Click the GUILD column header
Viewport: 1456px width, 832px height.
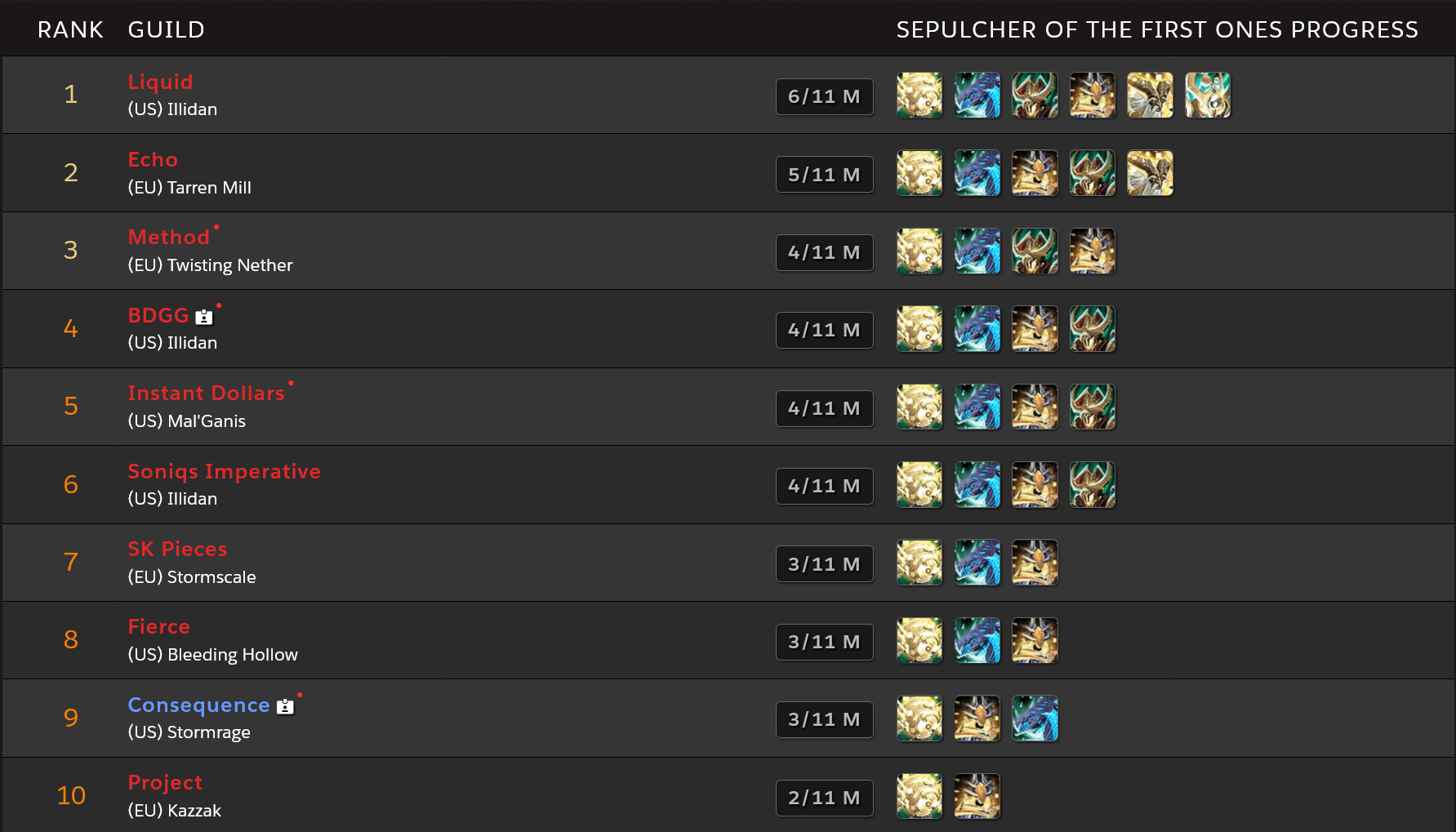[x=166, y=29]
